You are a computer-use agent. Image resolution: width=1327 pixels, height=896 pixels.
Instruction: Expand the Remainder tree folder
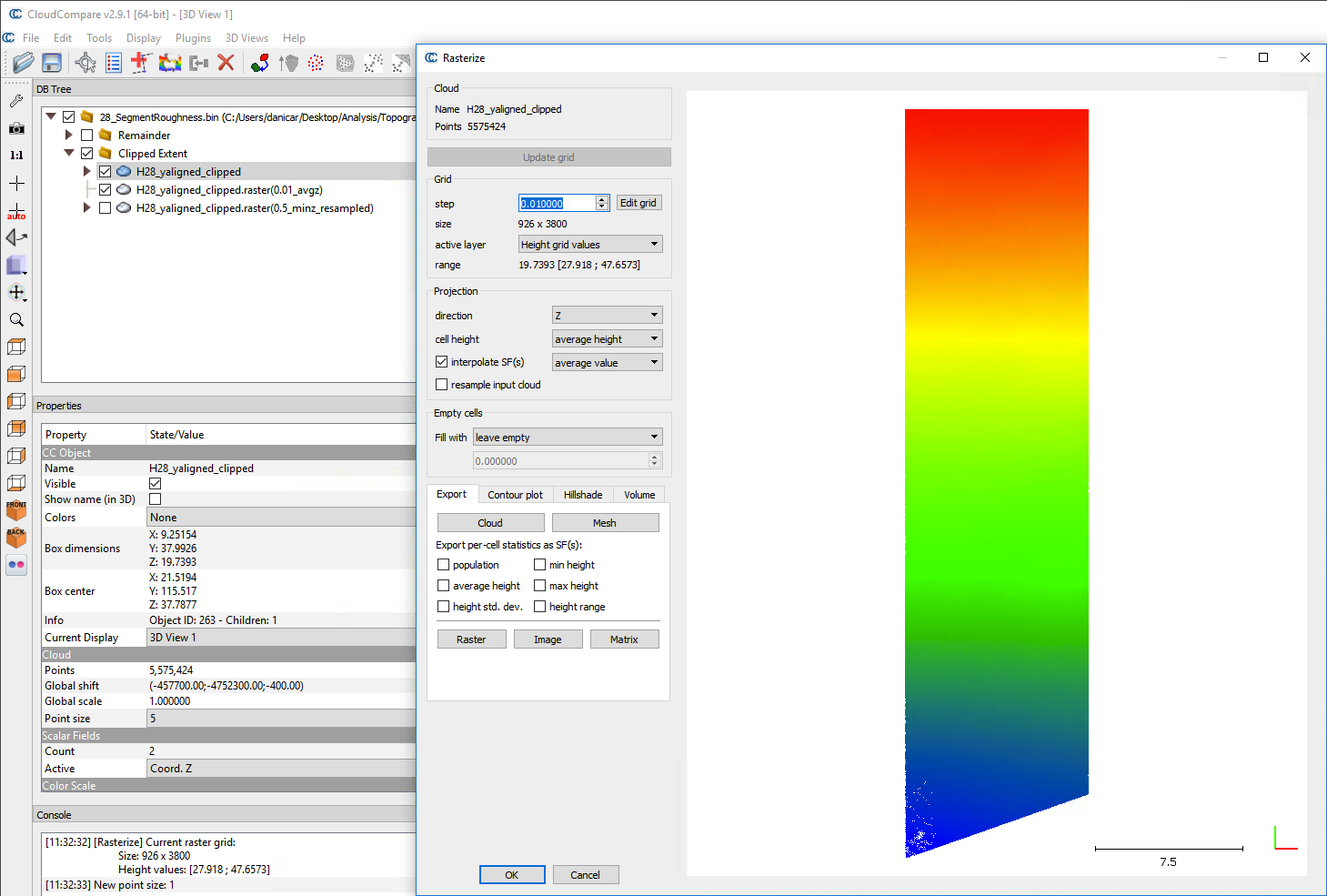point(69,136)
